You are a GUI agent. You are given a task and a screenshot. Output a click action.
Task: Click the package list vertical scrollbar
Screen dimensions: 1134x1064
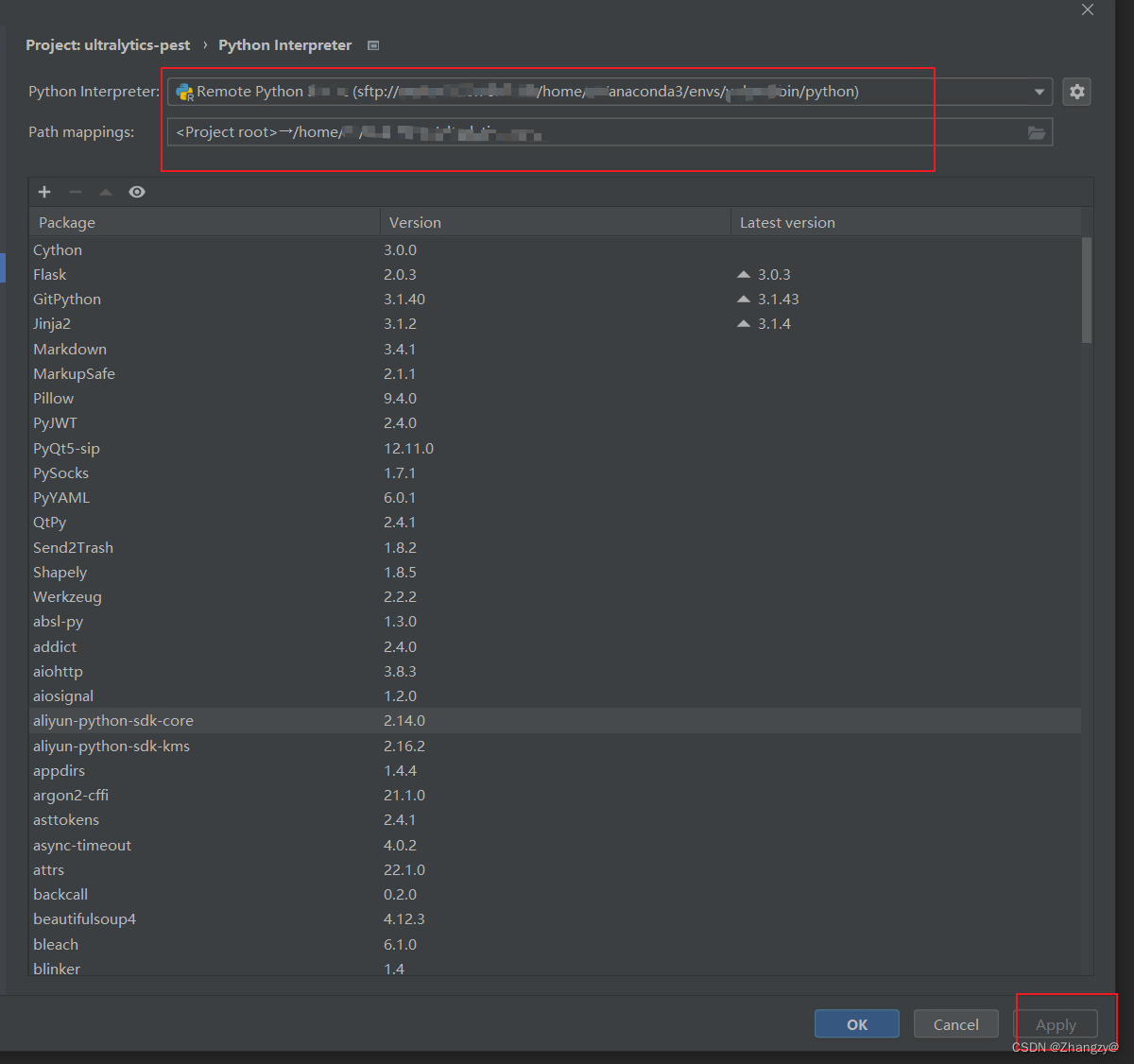pos(1087,290)
